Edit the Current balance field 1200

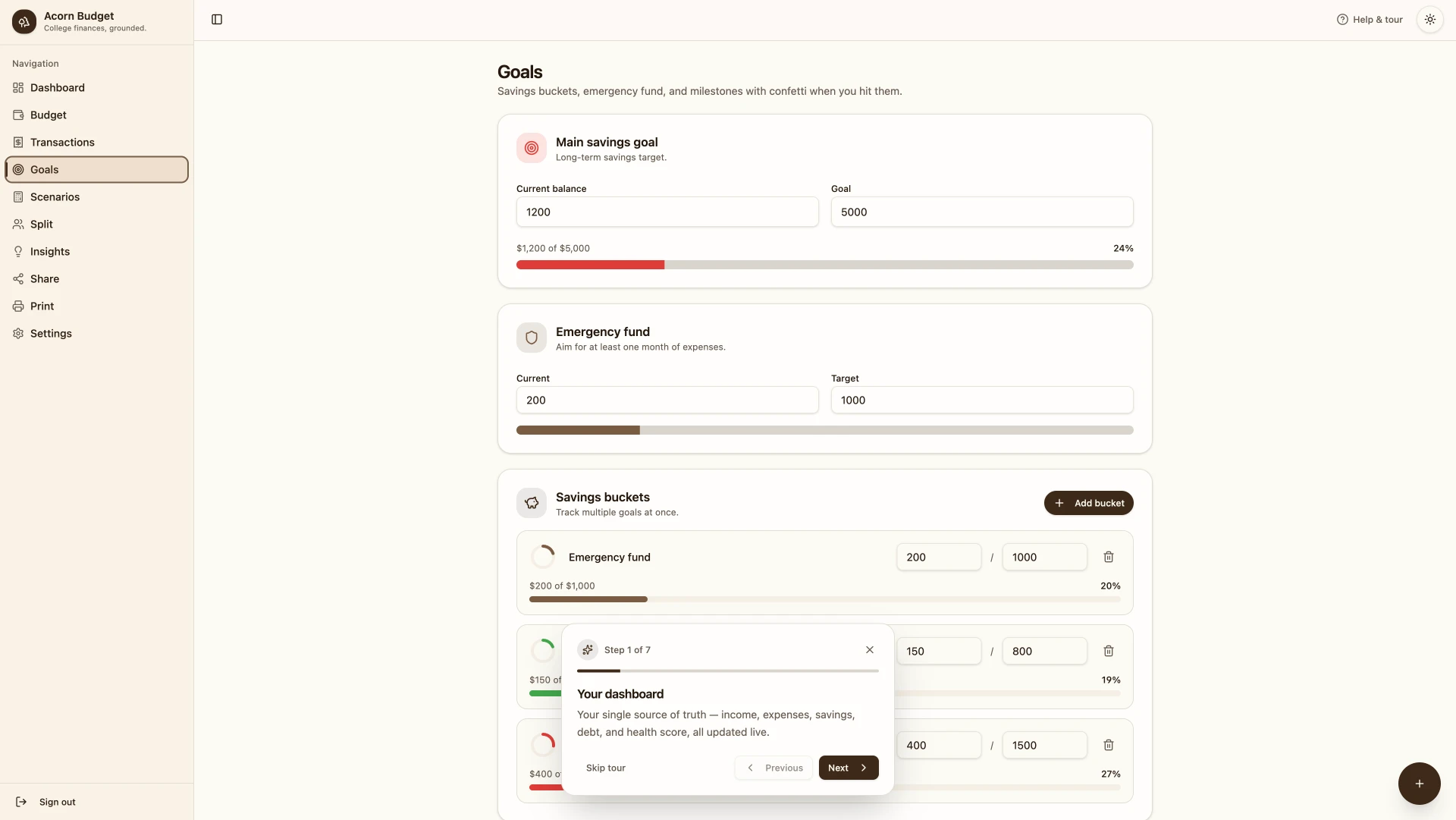667,212
